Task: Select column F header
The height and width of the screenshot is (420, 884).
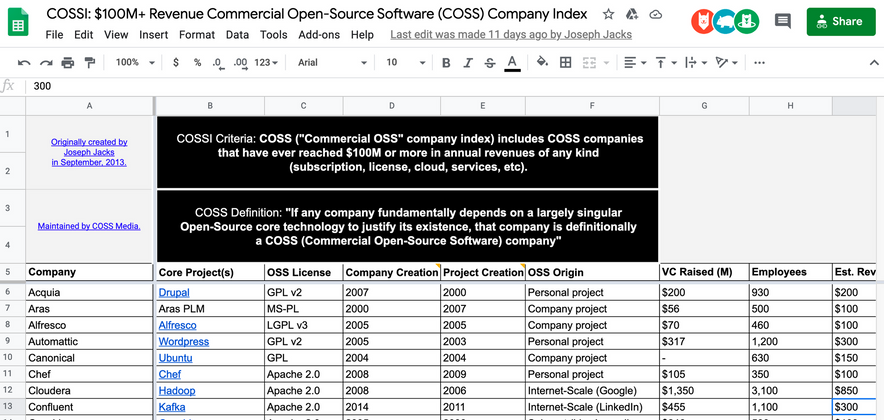Action: [592, 105]
